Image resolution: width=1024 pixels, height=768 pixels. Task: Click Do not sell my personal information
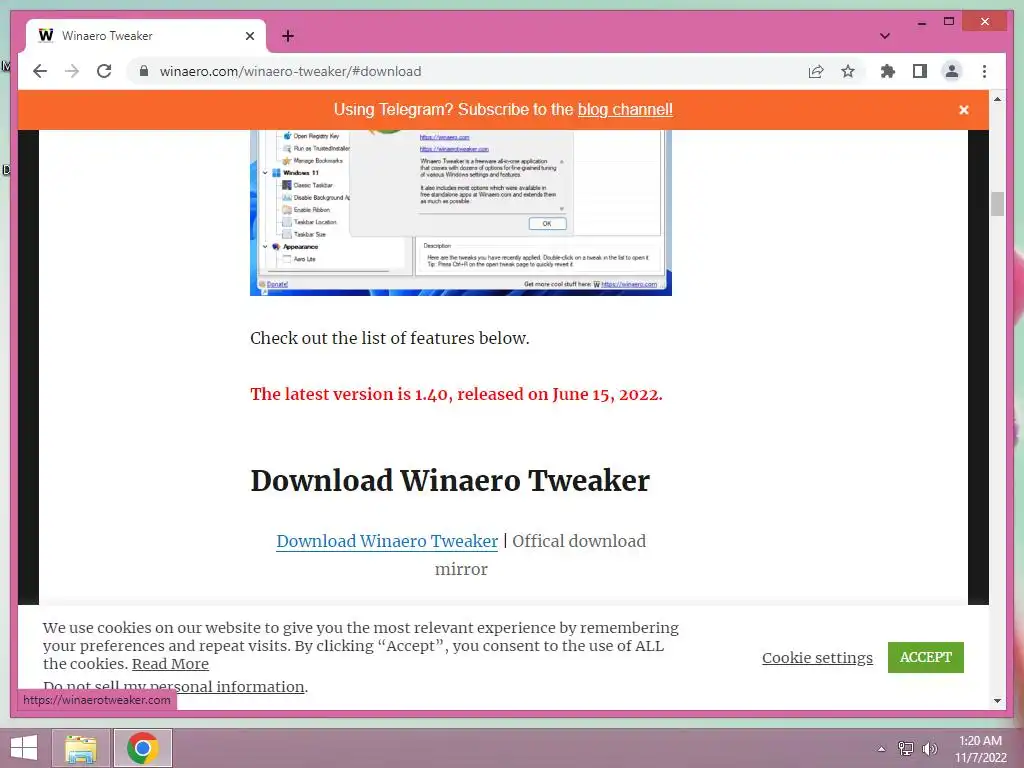174,687
